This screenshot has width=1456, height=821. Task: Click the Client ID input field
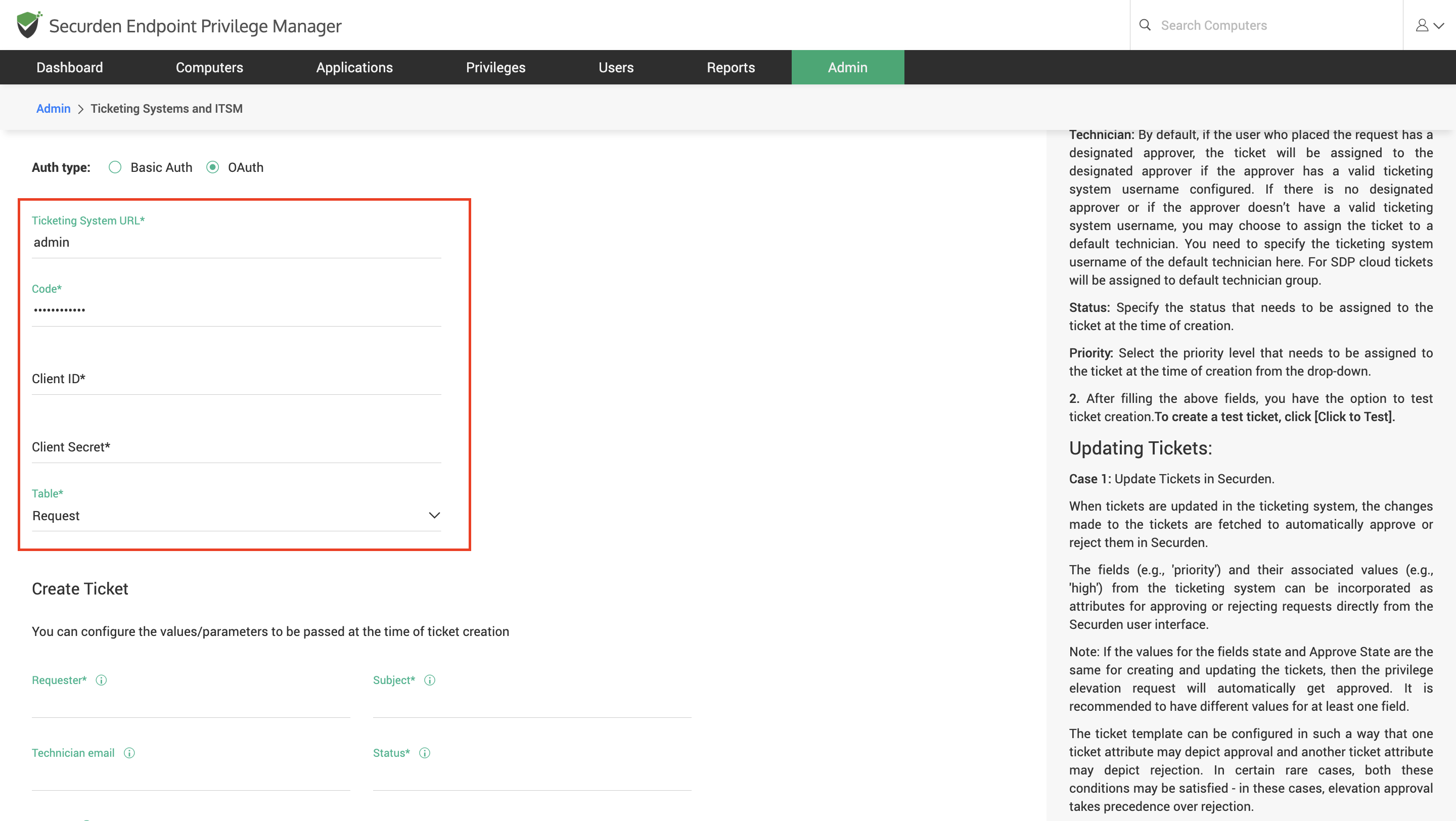pyautogui.click(x=236, y=379)
